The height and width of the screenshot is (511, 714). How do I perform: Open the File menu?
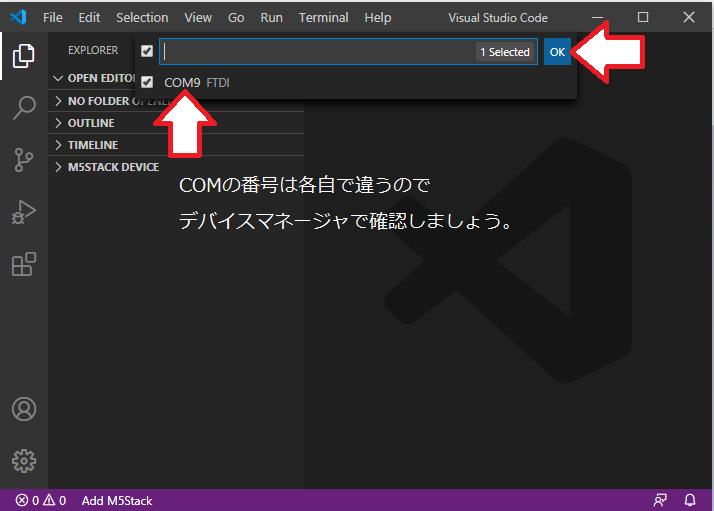pyautogui.click(x=53, y=18)
